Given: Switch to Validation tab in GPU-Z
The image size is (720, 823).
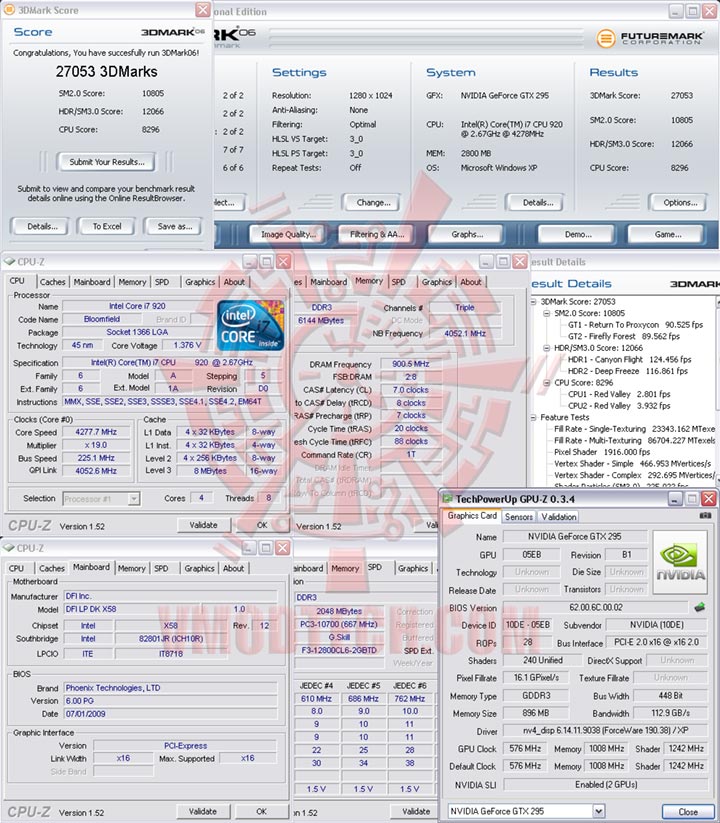Looking at the screenshot, I should tap(559, 517).
